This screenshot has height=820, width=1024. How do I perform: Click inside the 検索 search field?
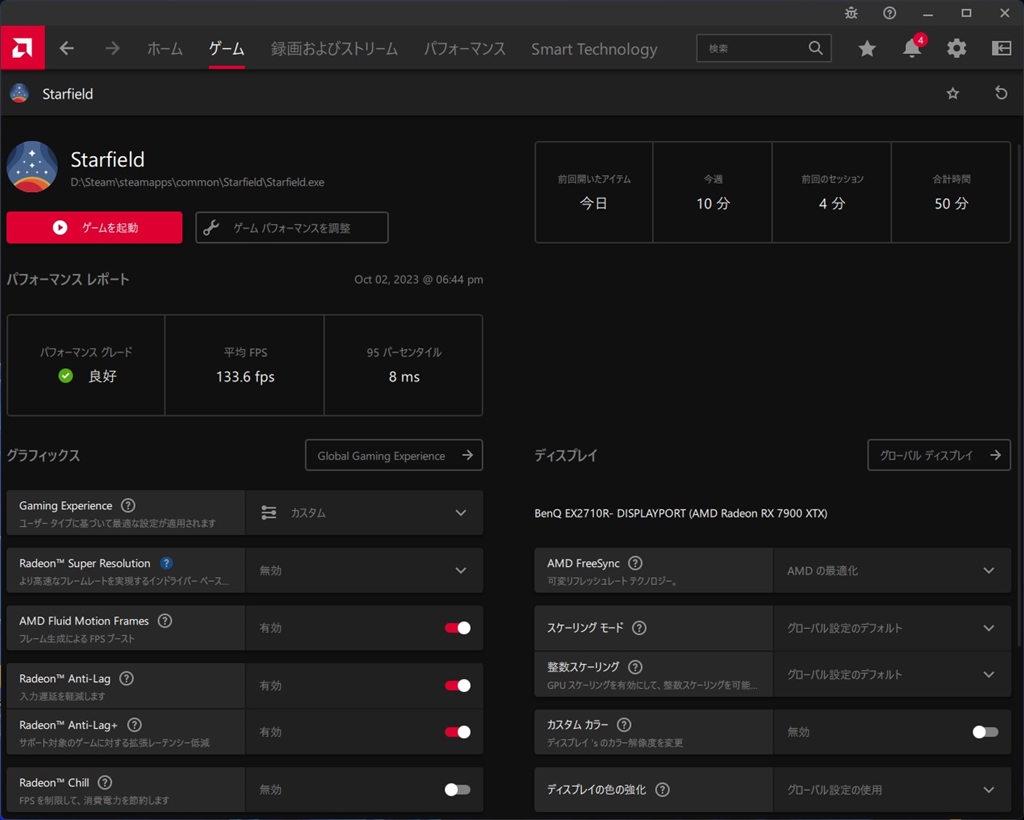(754, 48)
